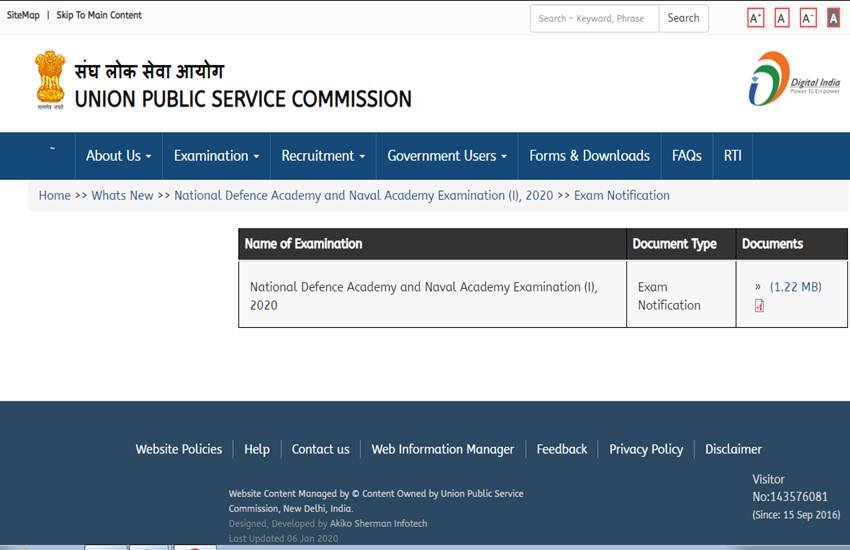This screenshot has width=850, height=550.
Task: Click the normal font size A icon
Action: 782,18
